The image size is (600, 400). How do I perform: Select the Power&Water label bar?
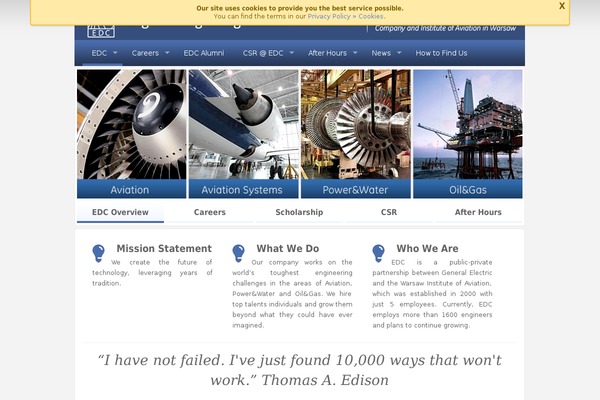coord(356,189)
